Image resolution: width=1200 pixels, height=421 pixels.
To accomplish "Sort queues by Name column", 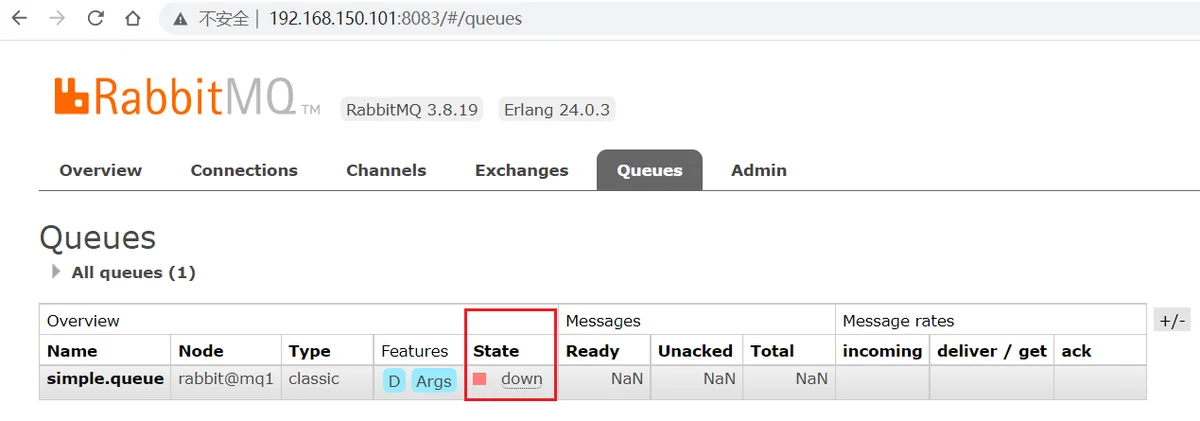I will pyautogui.click(x=72, y=351).
